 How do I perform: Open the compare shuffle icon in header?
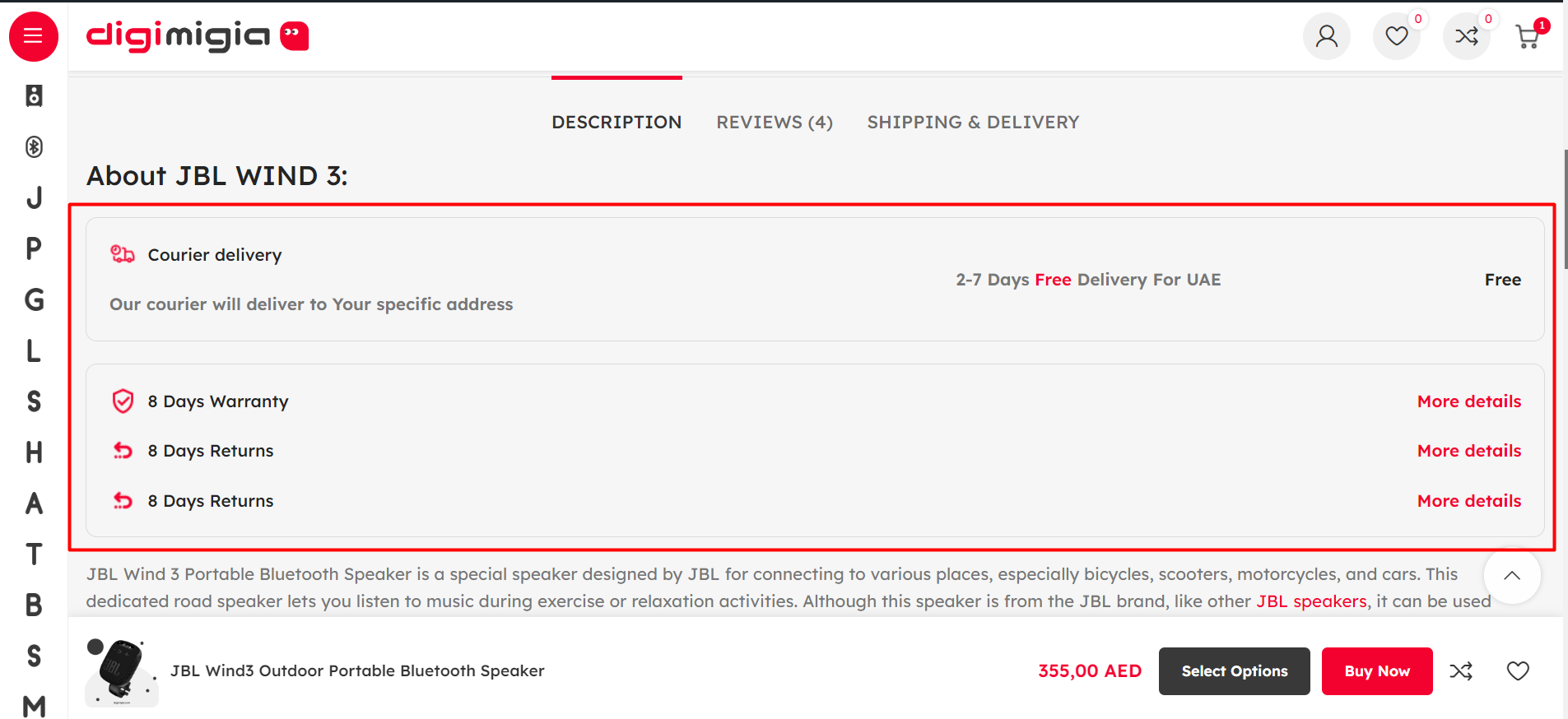(1467, 36)
